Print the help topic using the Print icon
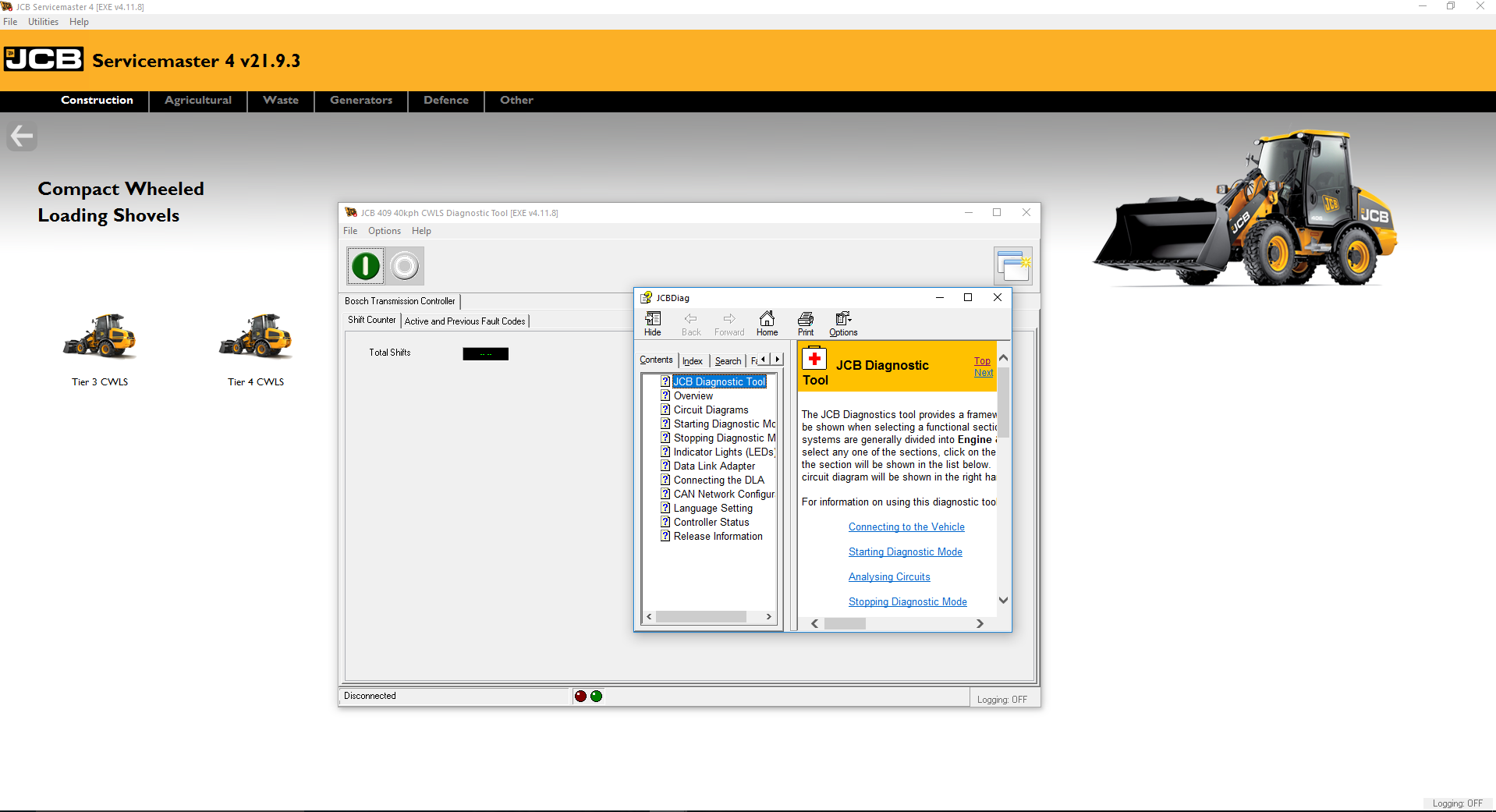 [805, 323]
